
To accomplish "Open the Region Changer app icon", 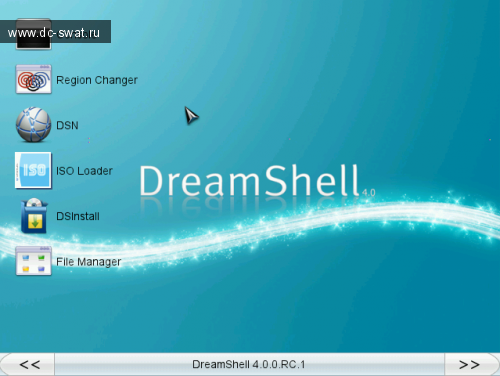I will (x=33, y=79).
